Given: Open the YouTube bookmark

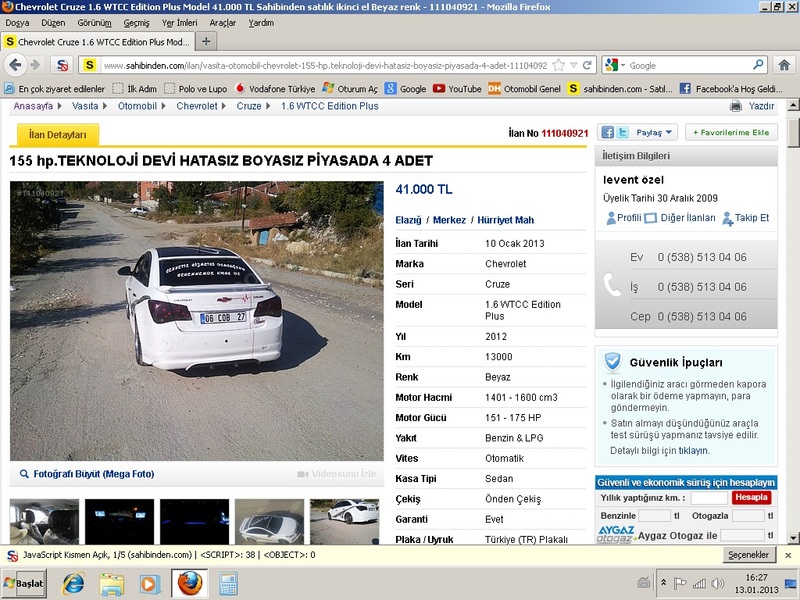Looking at the screenshot, I should click(457, 89).
